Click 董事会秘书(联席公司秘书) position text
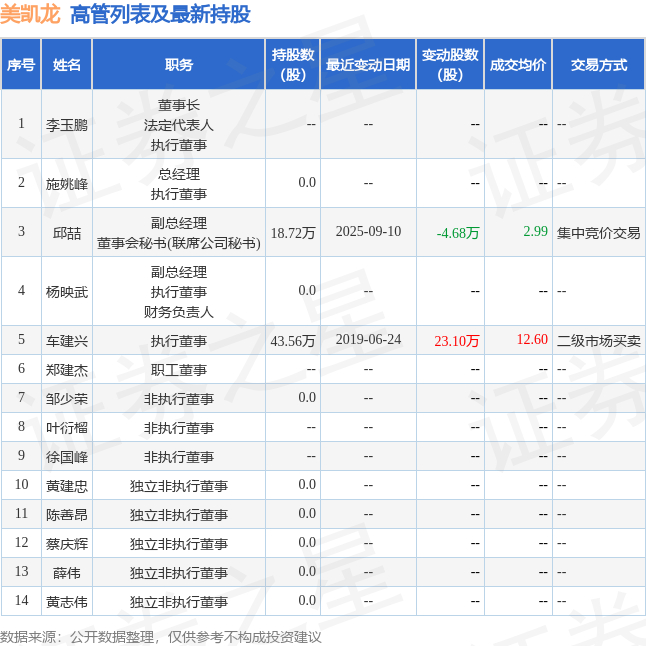Viewport: 646px width, 646px height. (179, 243)
